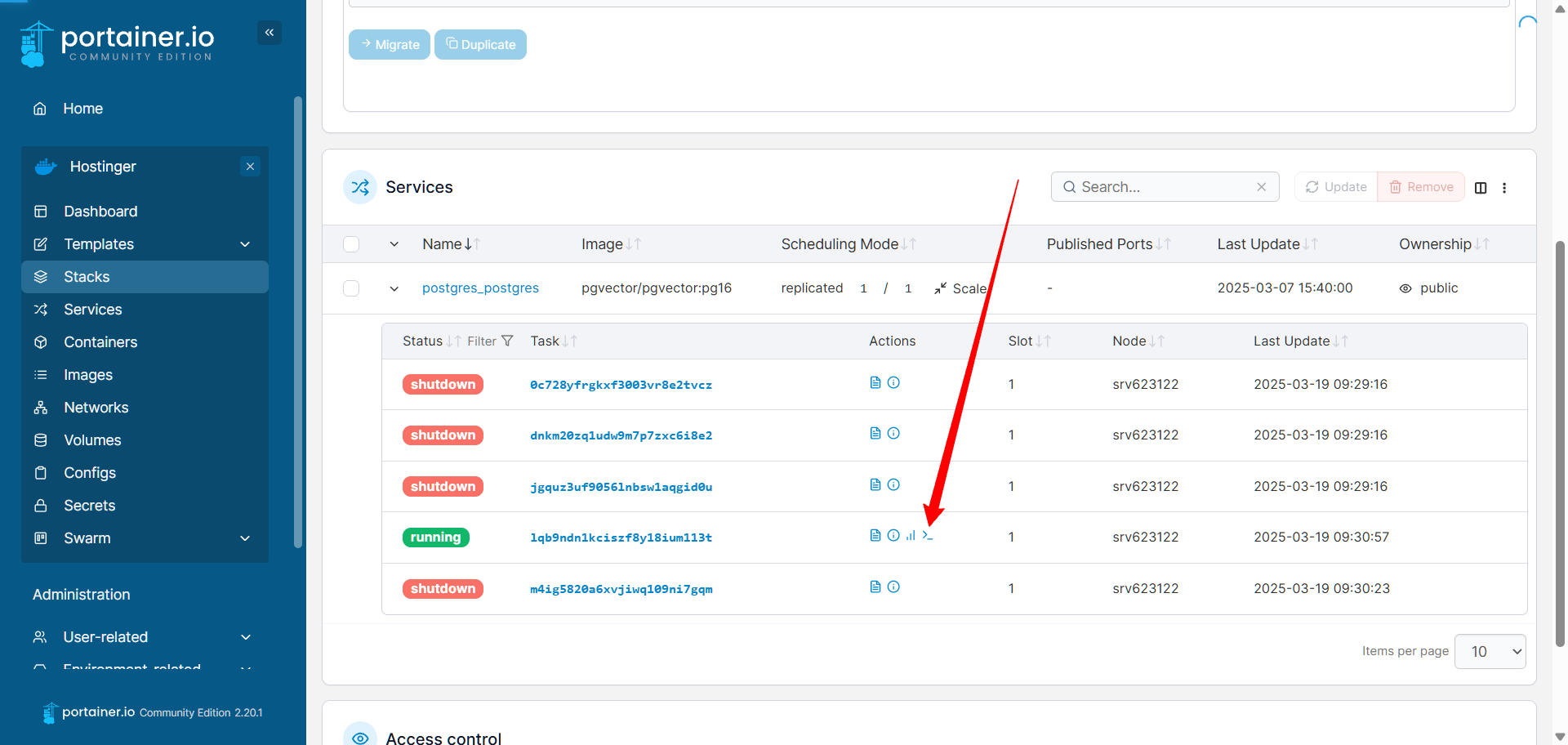Viewport: 1568px width, 745px height.
Task: Open the postgres_postgres service link
Action: point(480,288)
